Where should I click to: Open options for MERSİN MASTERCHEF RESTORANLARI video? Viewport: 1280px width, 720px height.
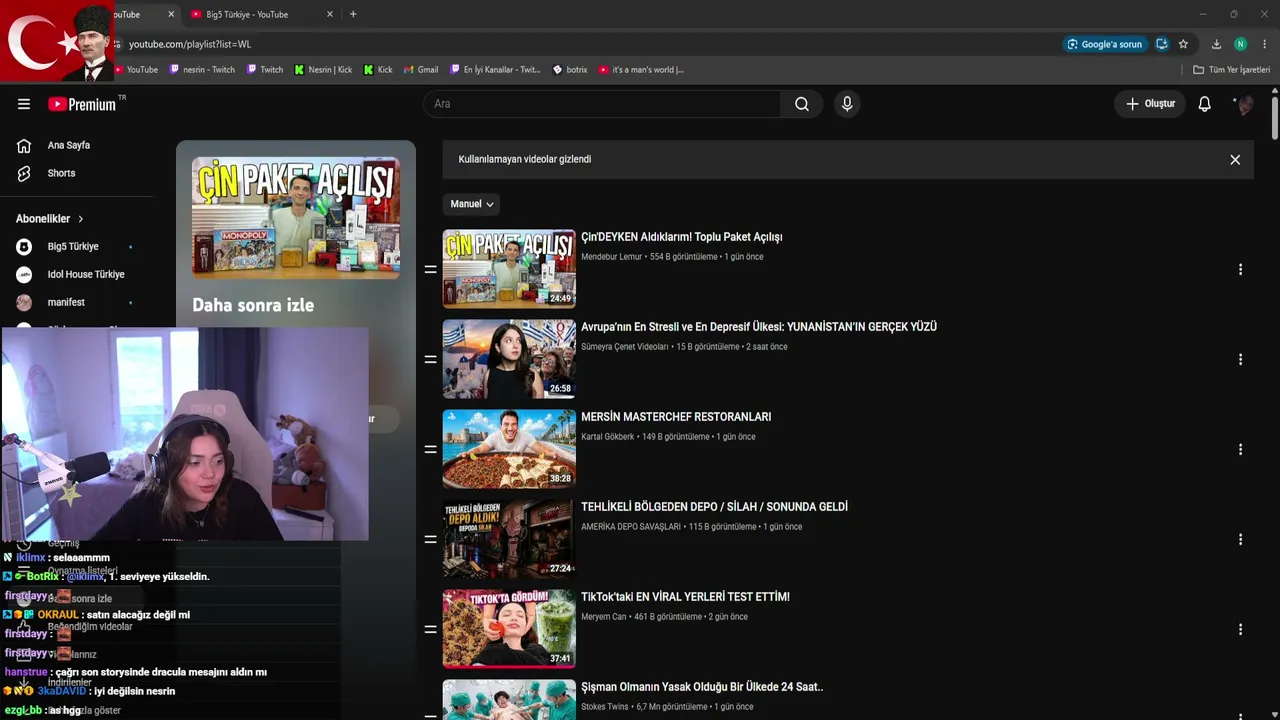point(1240,449)
